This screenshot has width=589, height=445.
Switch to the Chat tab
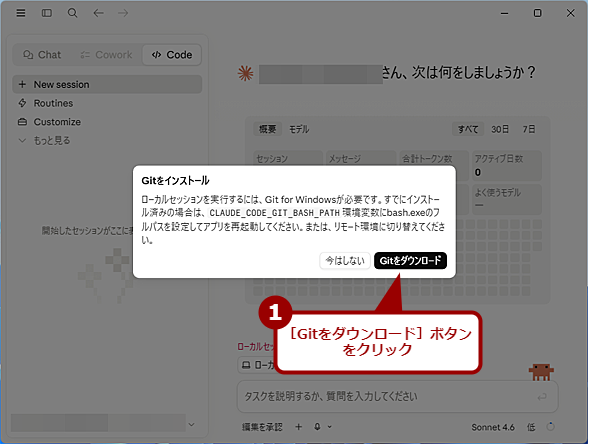[x=42, y=55]
